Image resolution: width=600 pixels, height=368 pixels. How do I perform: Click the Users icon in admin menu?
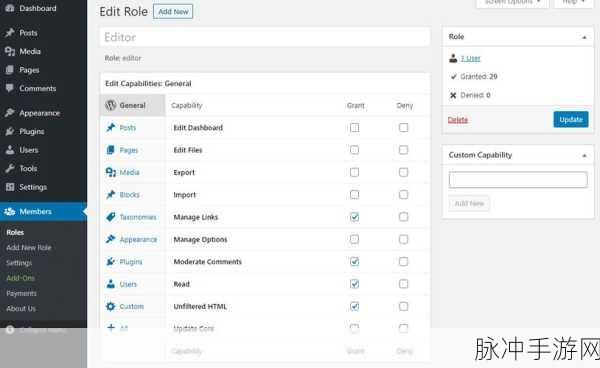click(x=10, y=150)
